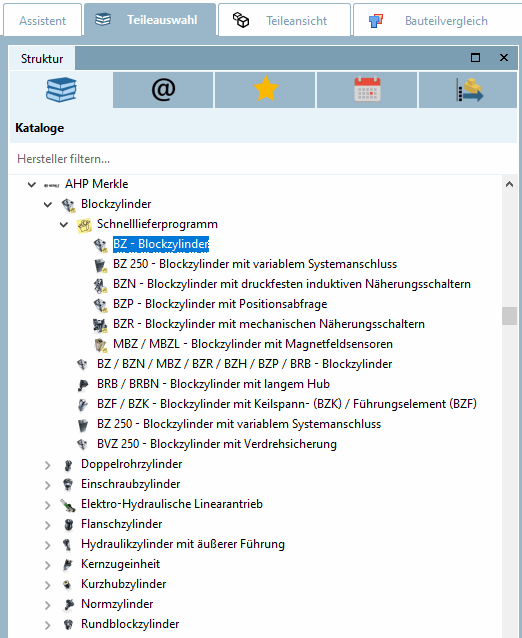Screen dimensions: 522x638
Task: Click the Einschraubzylinder icon
Action: pyautogui.click(x=68, y=485)
